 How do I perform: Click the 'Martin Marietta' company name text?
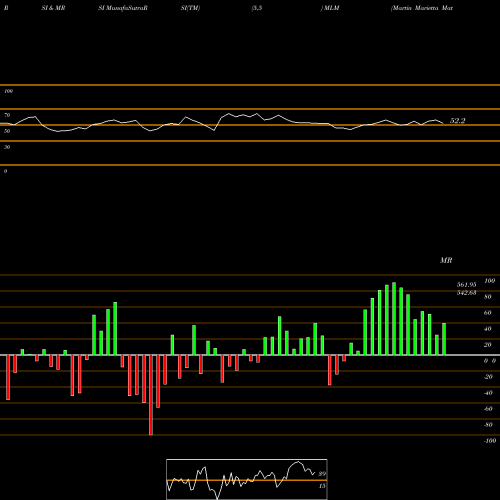pyautogui.click(x=415, y=8)
